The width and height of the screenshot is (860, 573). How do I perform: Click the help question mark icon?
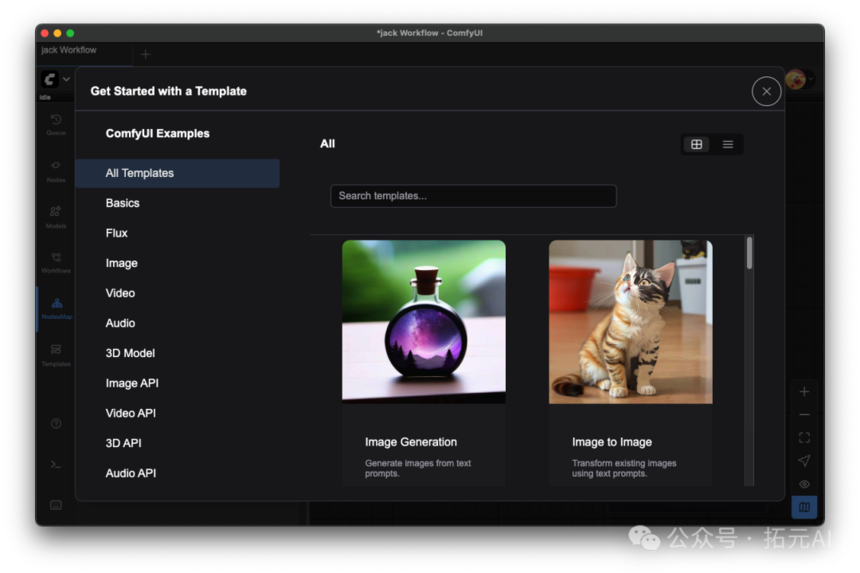(x=56, y=423)
